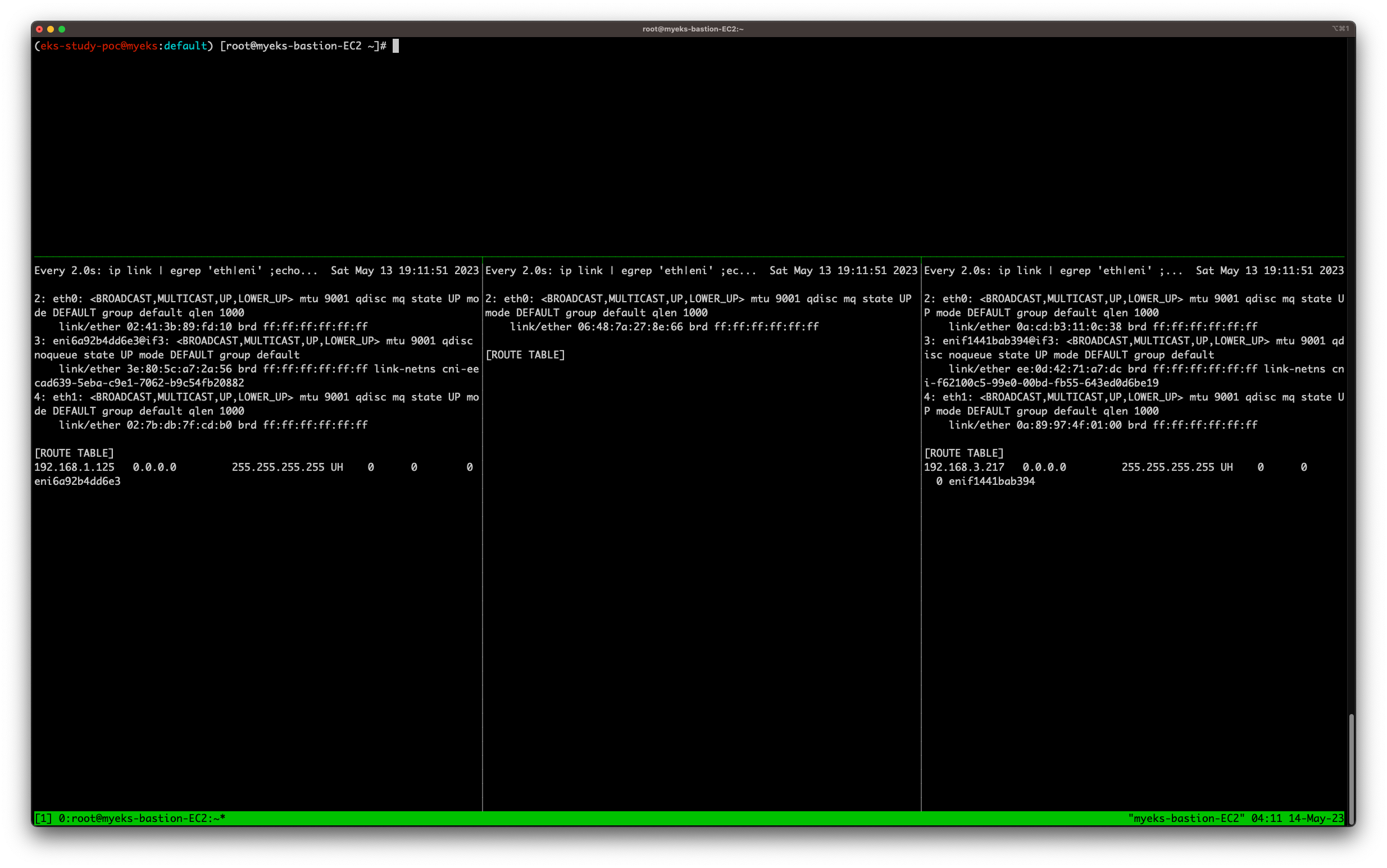Click the red close window button
The image size is (1387, 868).
39,29
